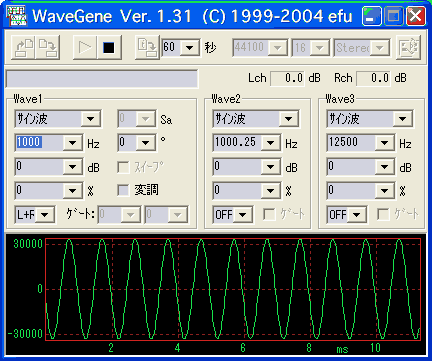
Task: Close the WaveGene window
Action: point(416,16)
